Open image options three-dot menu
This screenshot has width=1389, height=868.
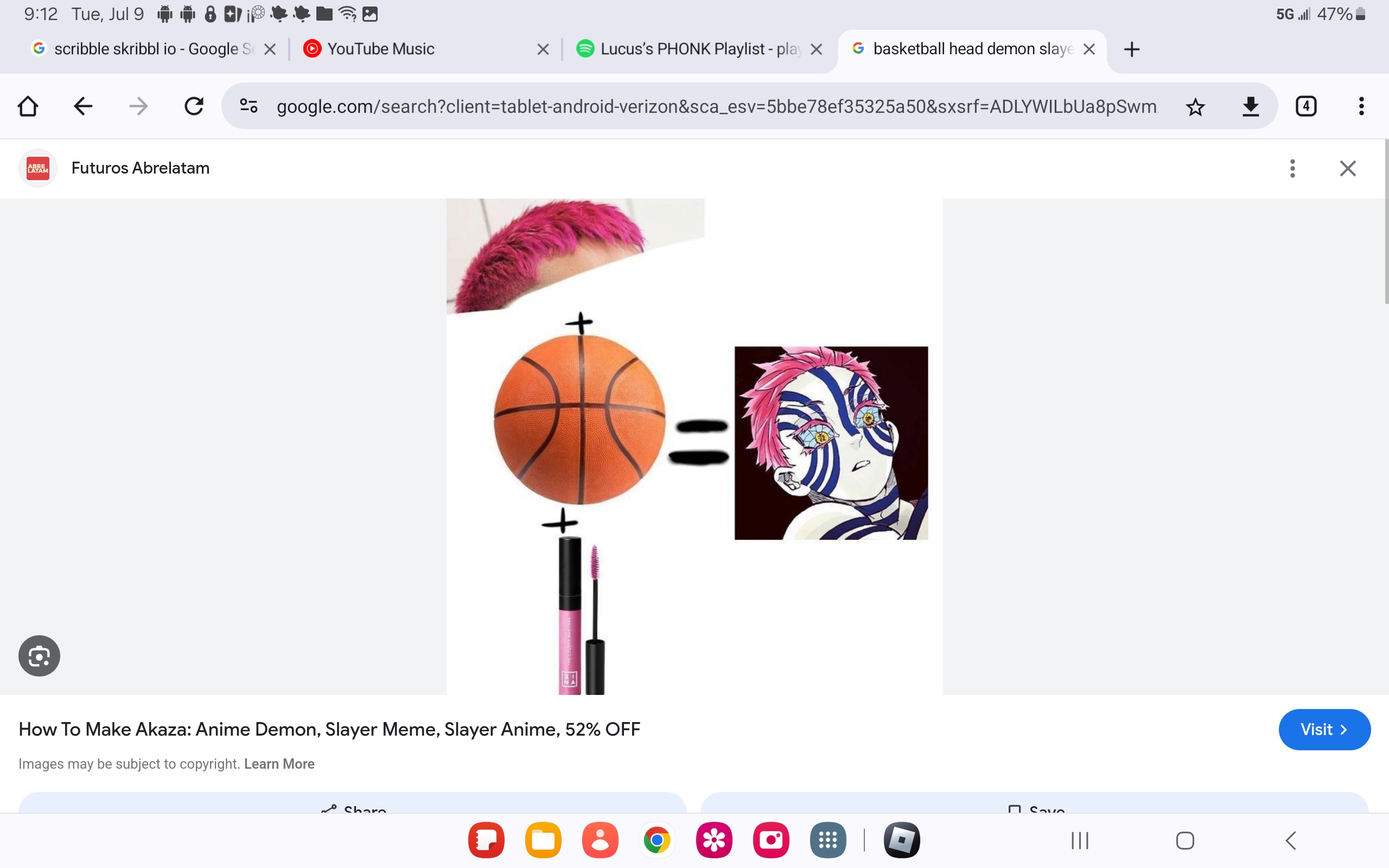point(1292,168)
